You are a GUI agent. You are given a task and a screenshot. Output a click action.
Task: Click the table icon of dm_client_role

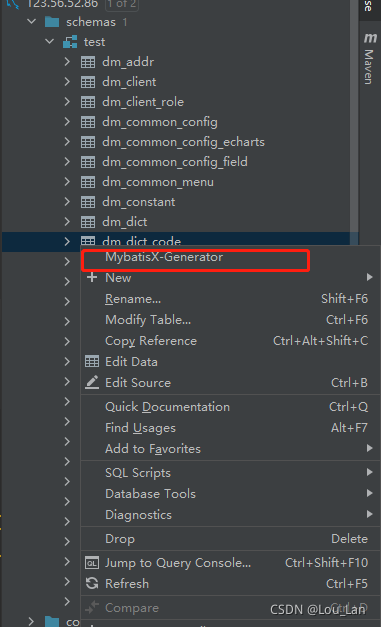pyautogui.click(x=88, y=102)
